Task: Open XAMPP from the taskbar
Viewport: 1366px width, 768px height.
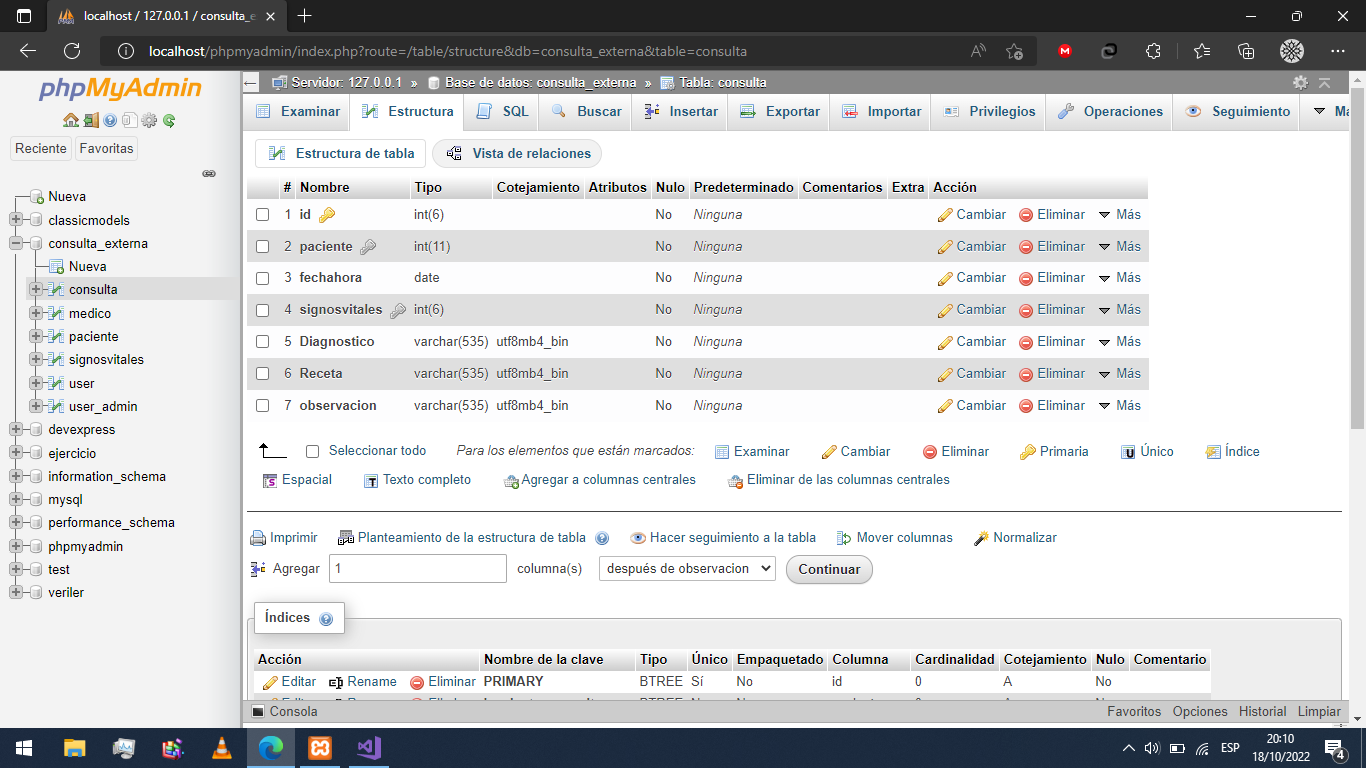Action: [320, 747]
